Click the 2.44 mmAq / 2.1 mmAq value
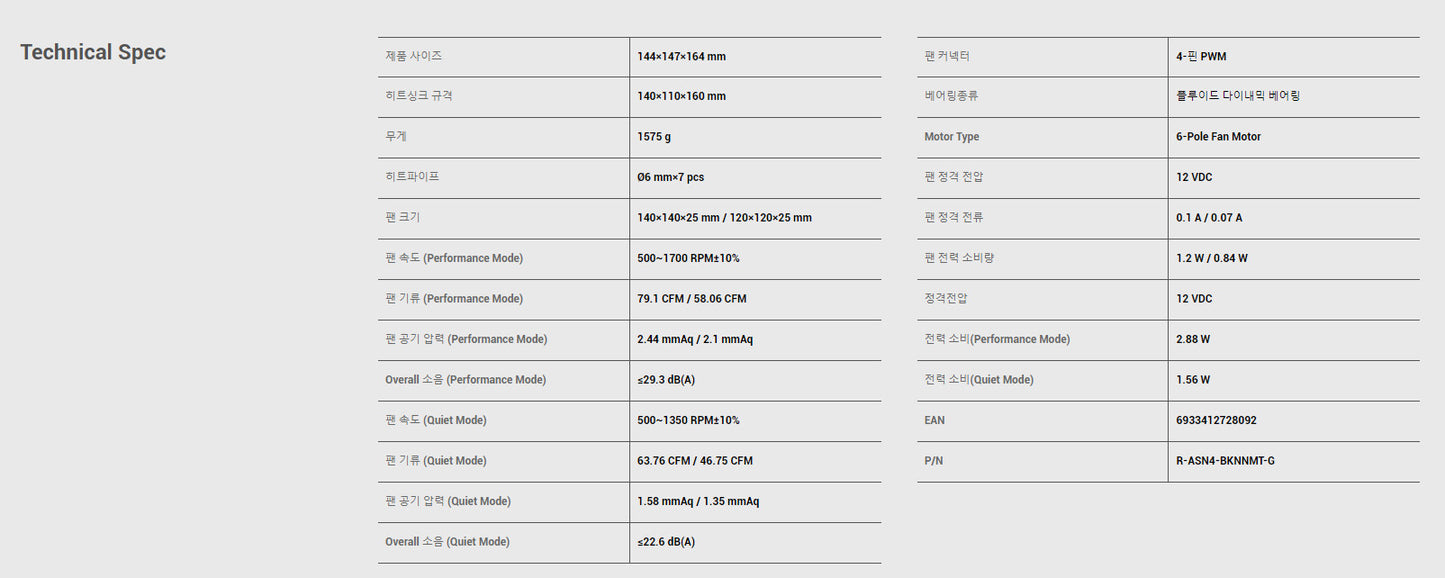Screen dimensions: 1445x578 coord(694,340)
